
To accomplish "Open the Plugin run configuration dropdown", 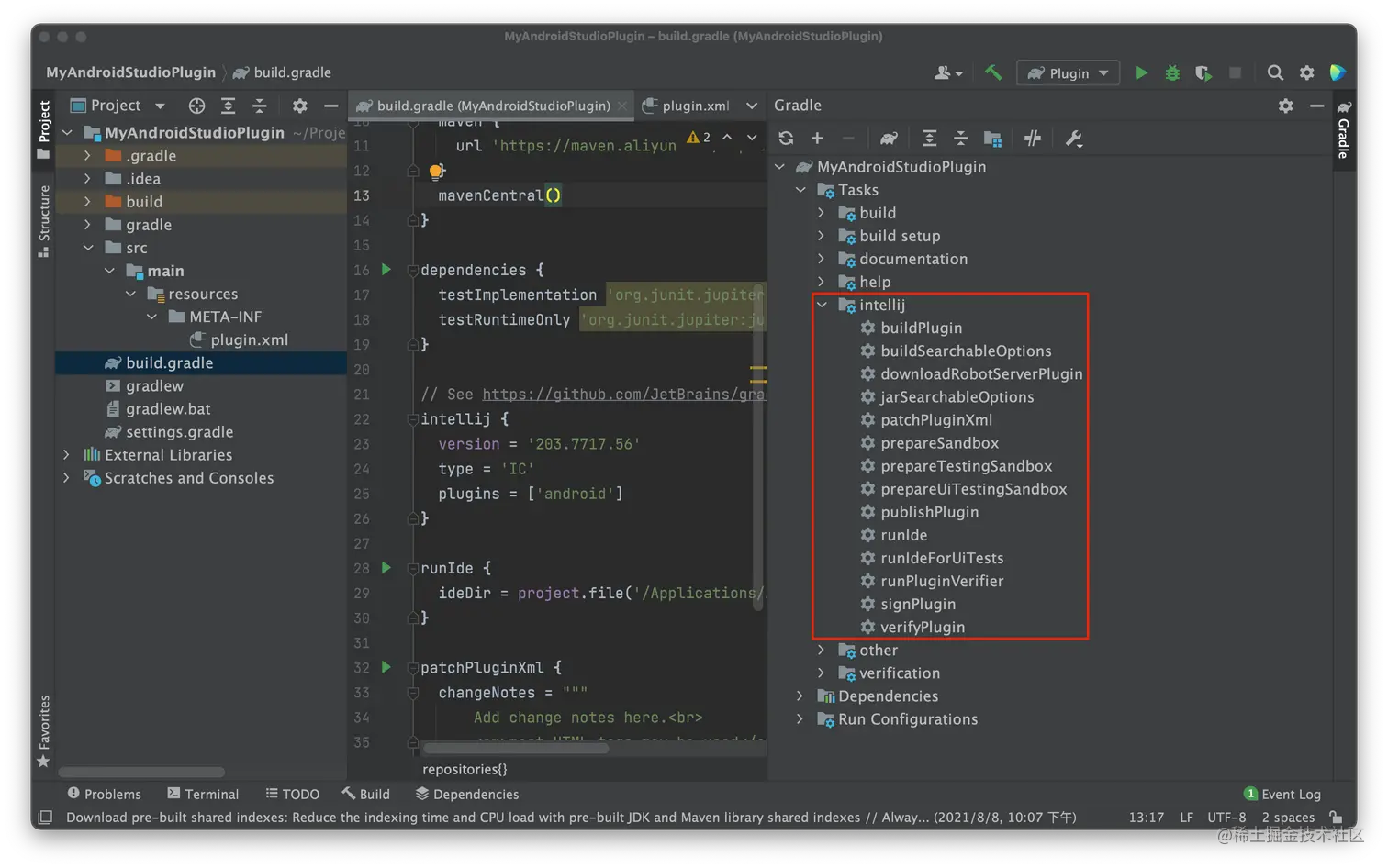I will (x=1069, y=72).
